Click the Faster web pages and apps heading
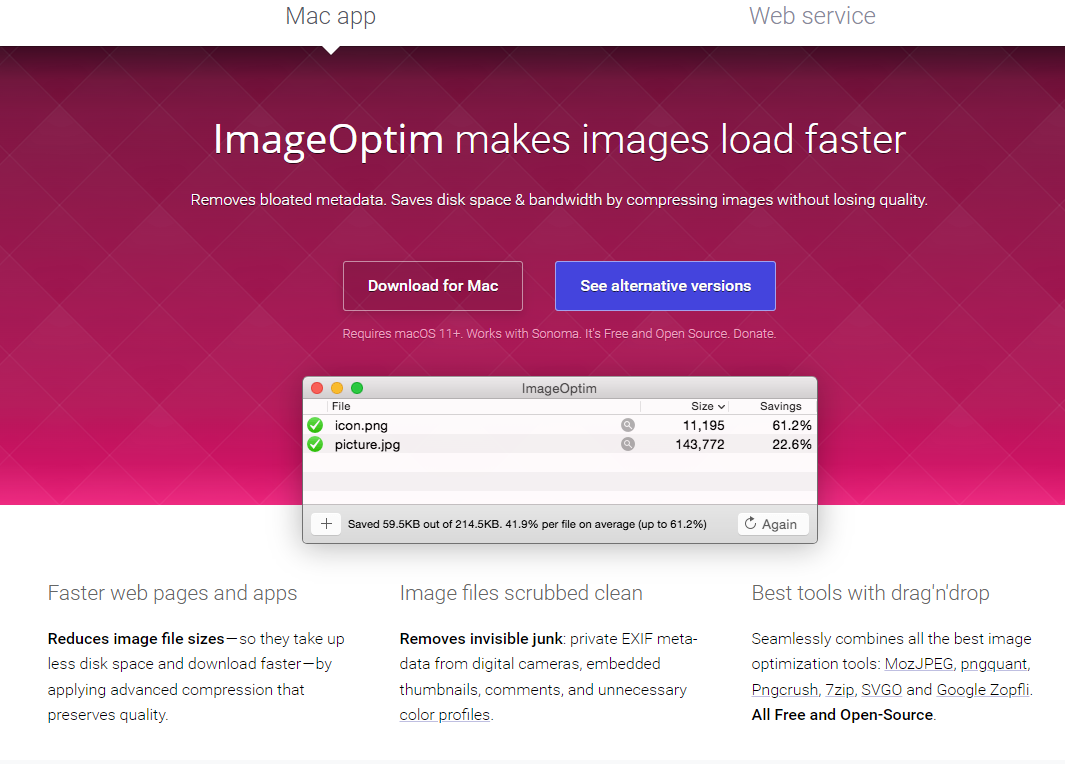1065x764 pixels. click(173, 593)
